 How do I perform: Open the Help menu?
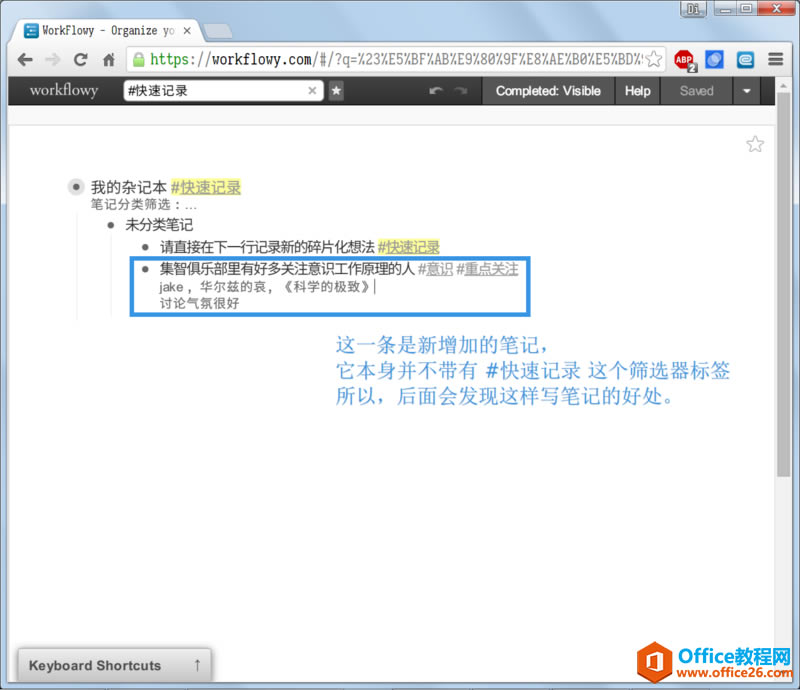[637, 91]
